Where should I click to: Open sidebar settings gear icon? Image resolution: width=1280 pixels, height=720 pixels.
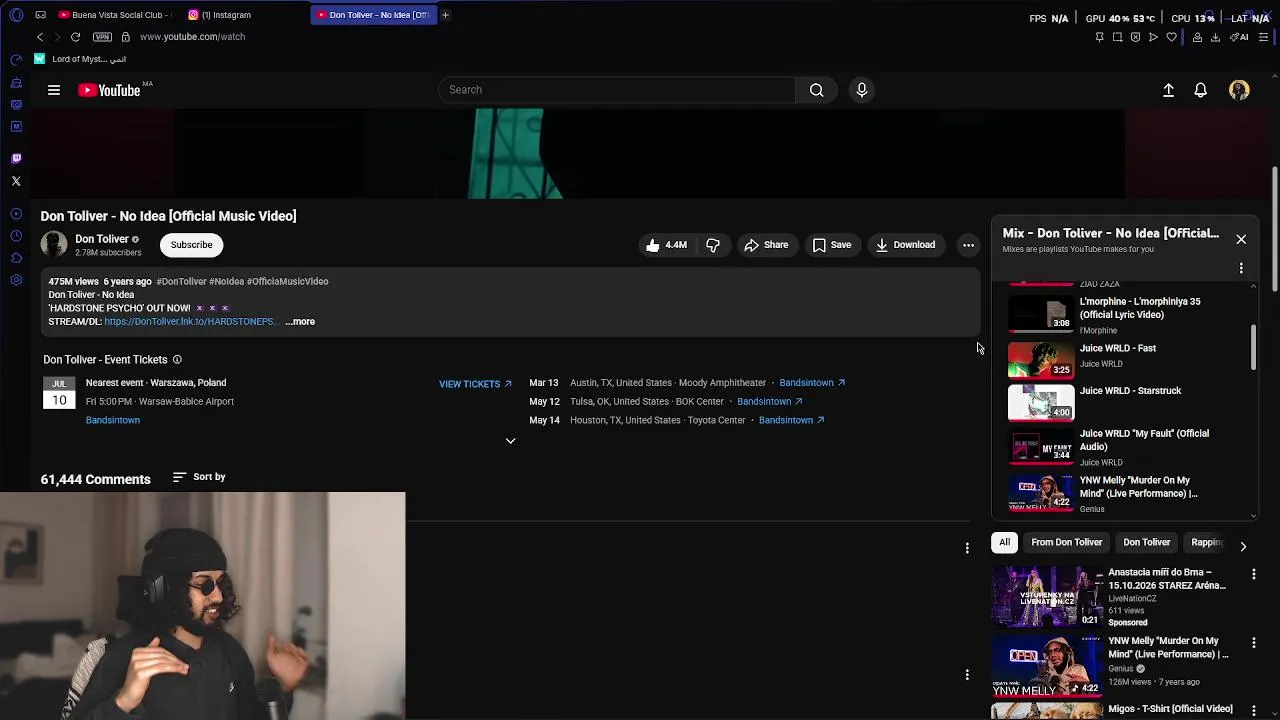[16, 280]
